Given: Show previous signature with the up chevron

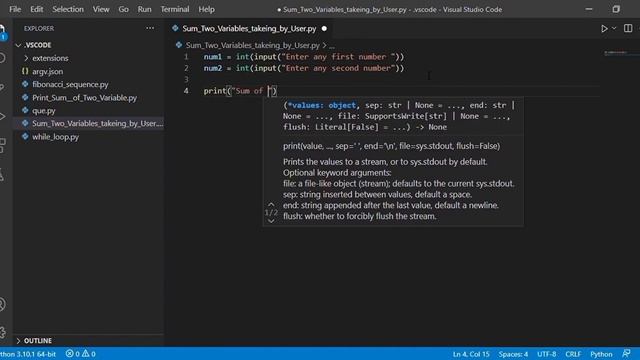Looking at the screenshot, I should point(271,204).
